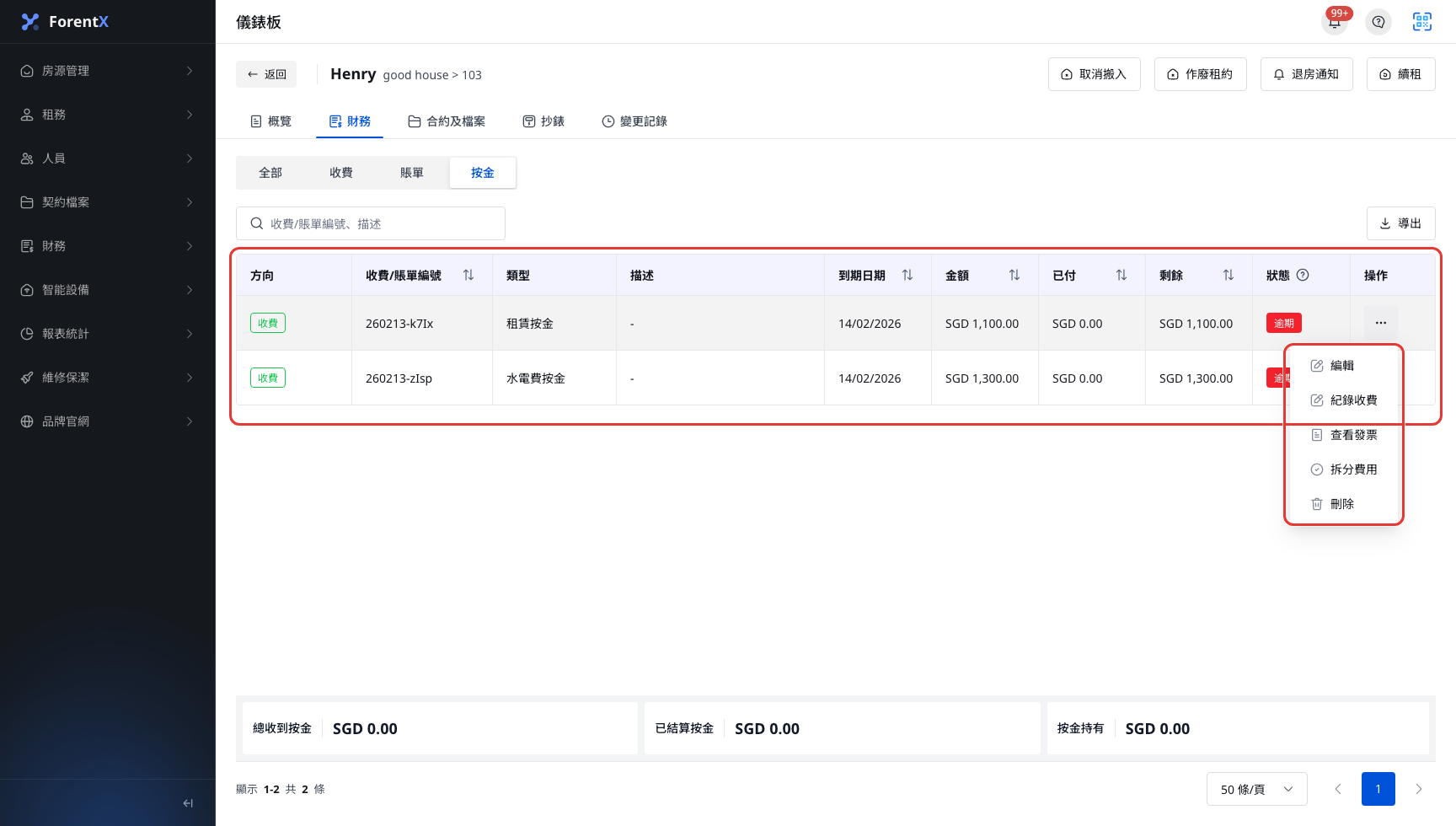Switch to the 合約及檔案 tab
The image size is (1456, 826).
pos(447,121)
